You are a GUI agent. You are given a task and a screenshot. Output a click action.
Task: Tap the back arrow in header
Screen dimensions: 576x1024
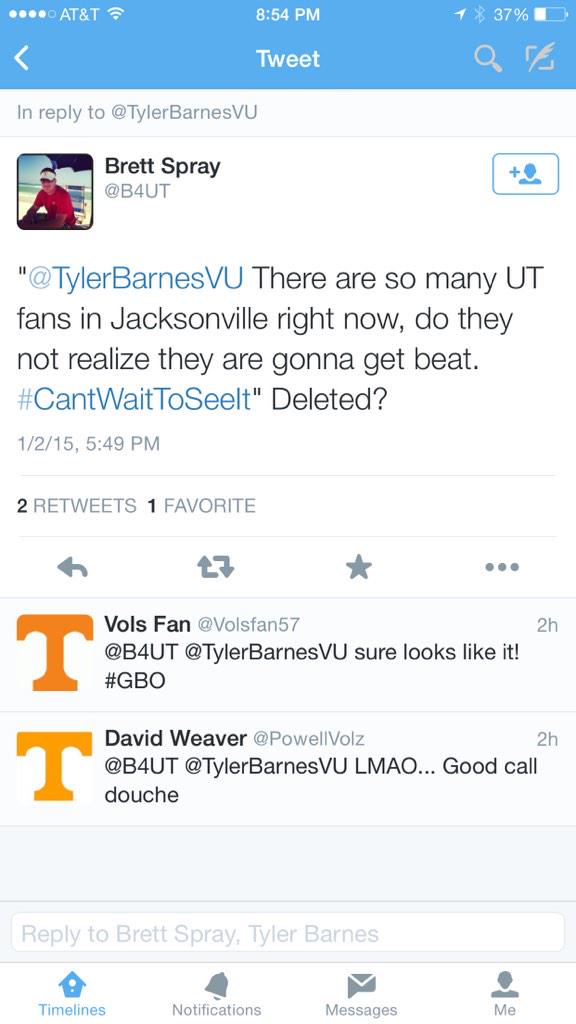[x=22, y=59]
